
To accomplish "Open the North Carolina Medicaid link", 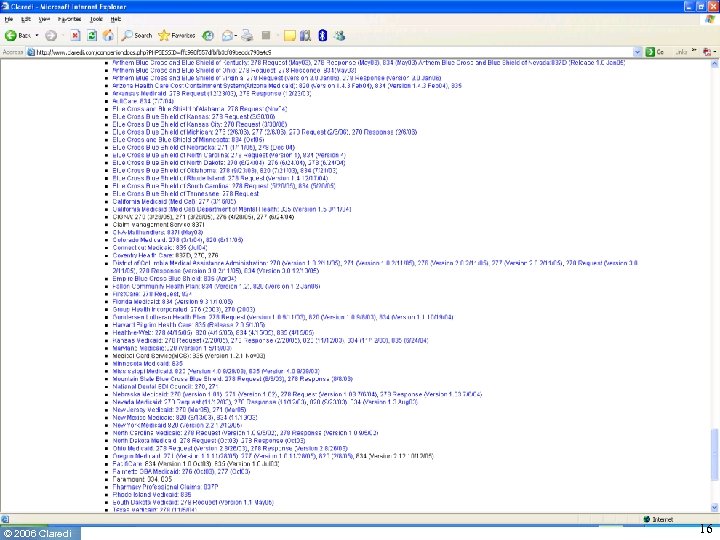I will (x=246, y=433).
